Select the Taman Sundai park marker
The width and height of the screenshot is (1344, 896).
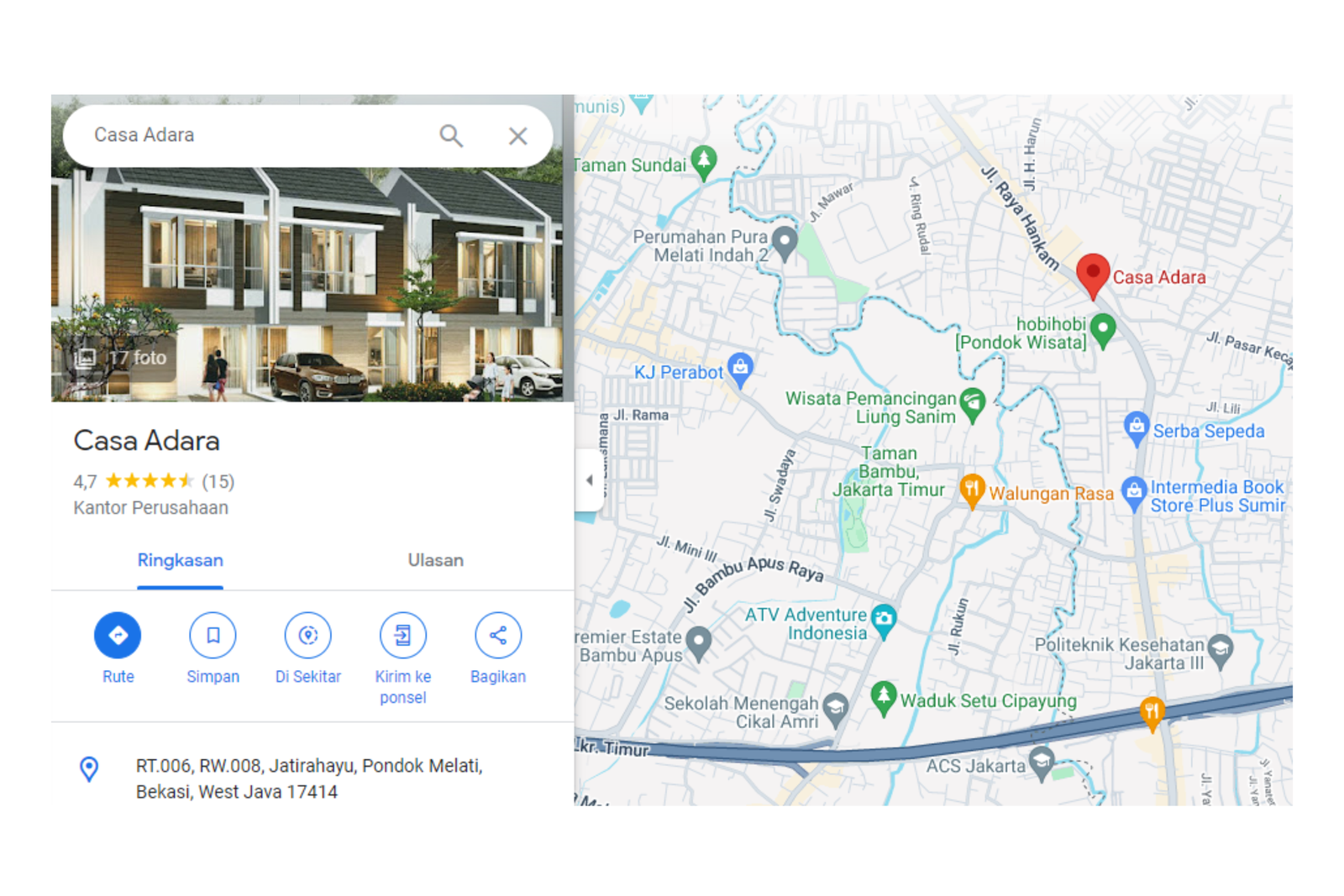coord(703,162)
